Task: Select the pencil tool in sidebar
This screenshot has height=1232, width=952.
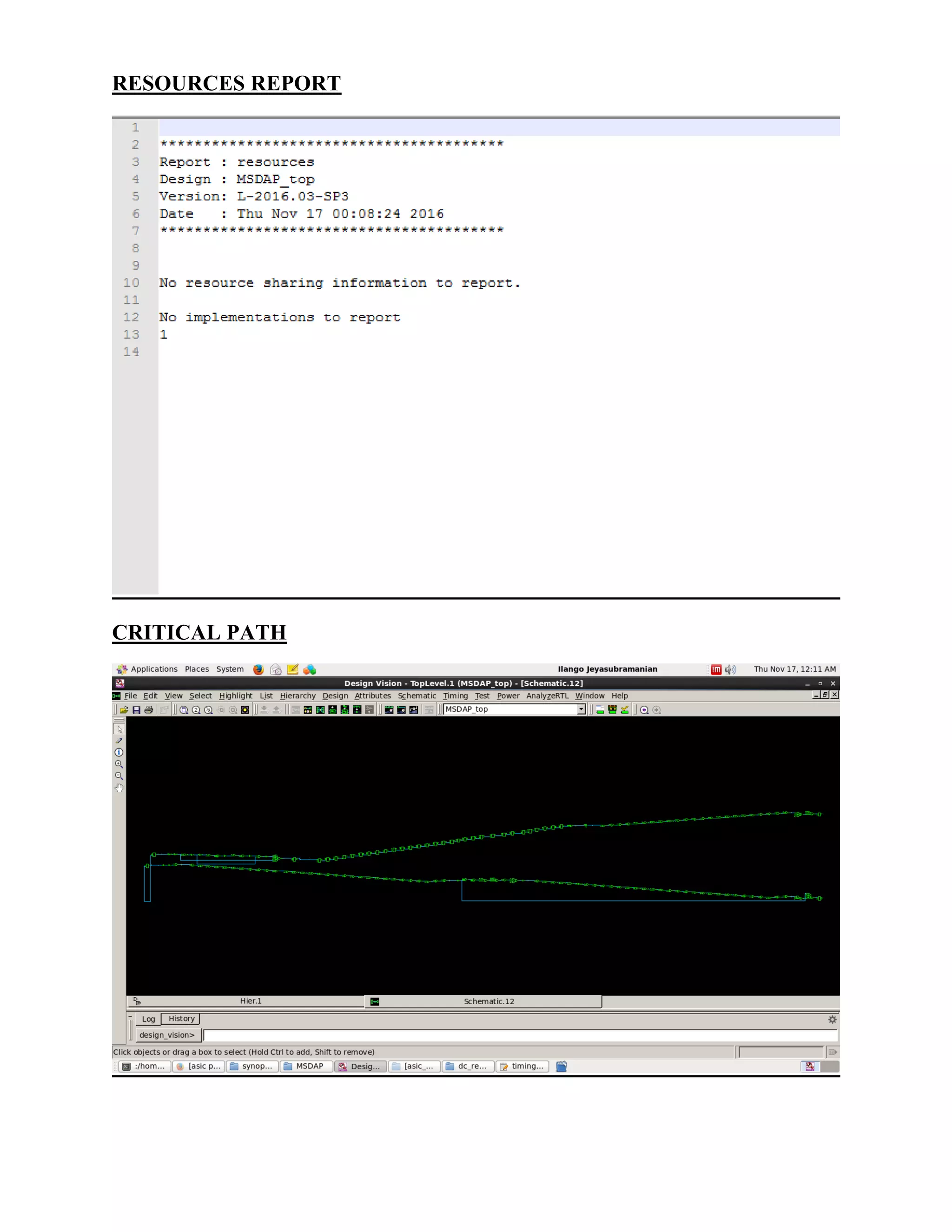Action: 119,741
